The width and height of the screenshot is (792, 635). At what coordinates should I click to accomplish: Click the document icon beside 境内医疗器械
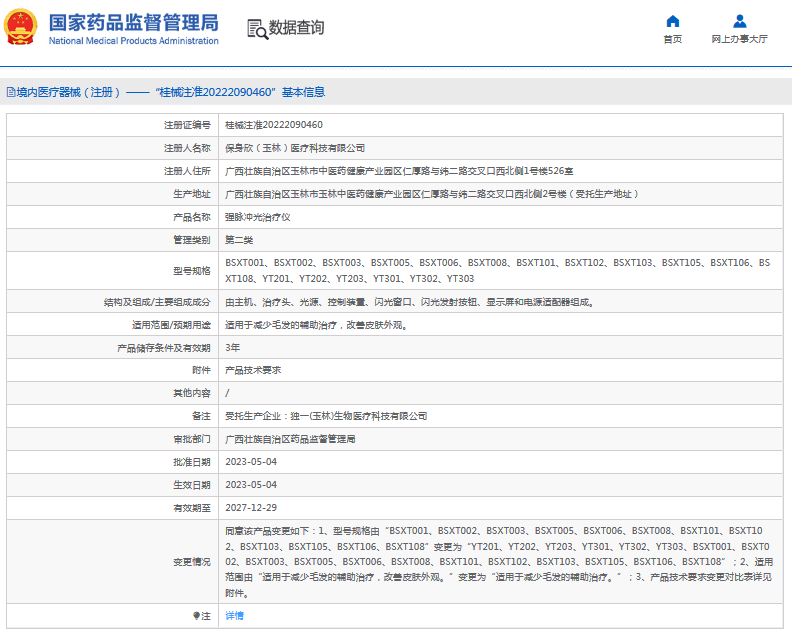11,92
